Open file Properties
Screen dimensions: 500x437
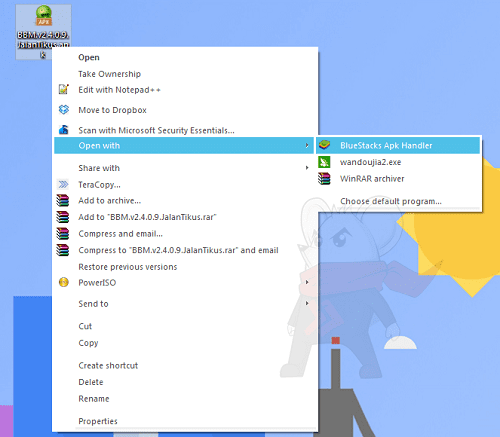(x=184, y=421)
